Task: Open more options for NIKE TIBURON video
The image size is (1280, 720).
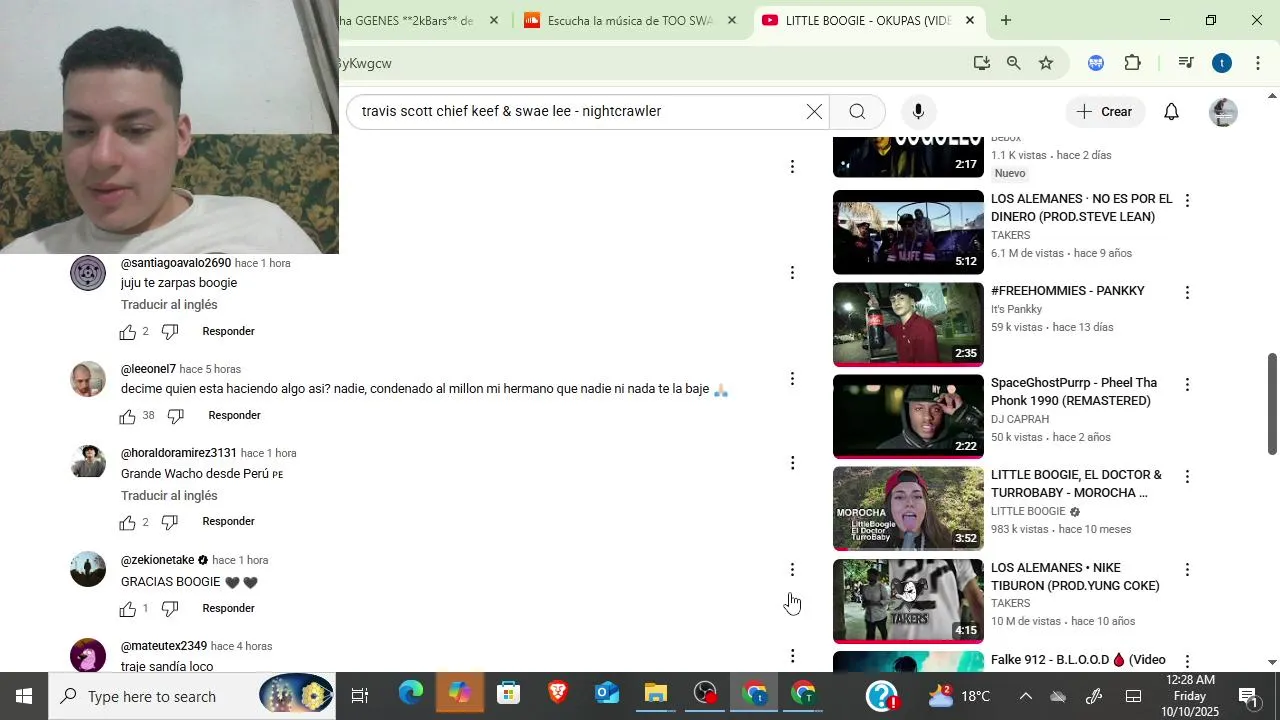Action: tap(1187, 569)
